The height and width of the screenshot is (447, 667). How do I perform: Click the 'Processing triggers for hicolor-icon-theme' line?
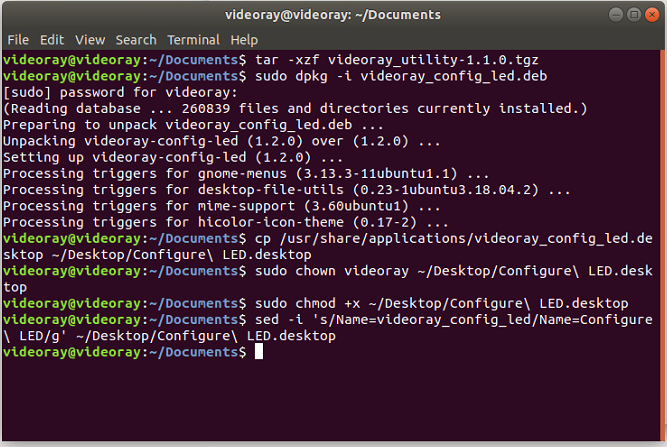point(225,222)
